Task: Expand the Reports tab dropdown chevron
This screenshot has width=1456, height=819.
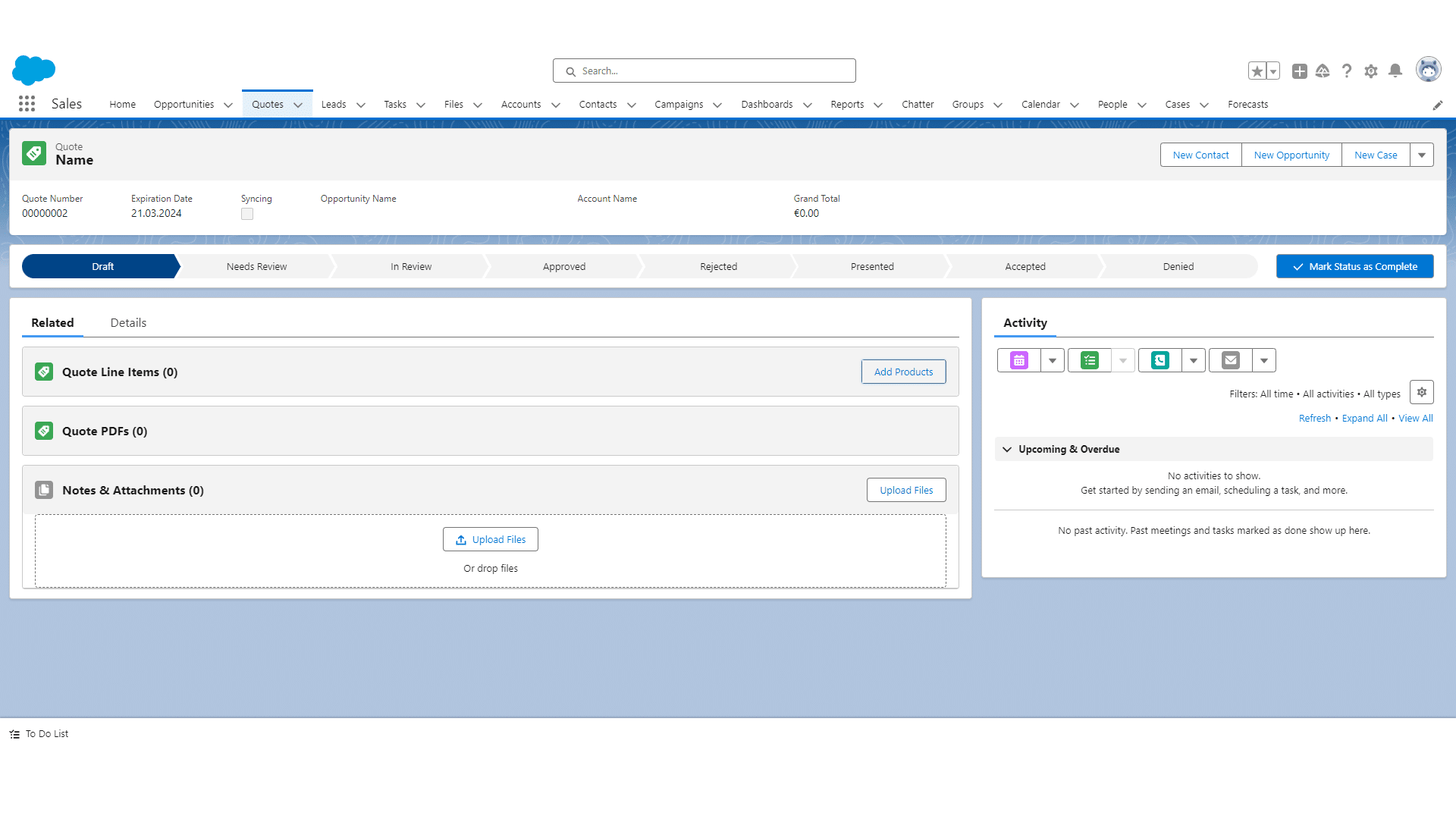Action: pyautogui.click(x=878, y=105)
